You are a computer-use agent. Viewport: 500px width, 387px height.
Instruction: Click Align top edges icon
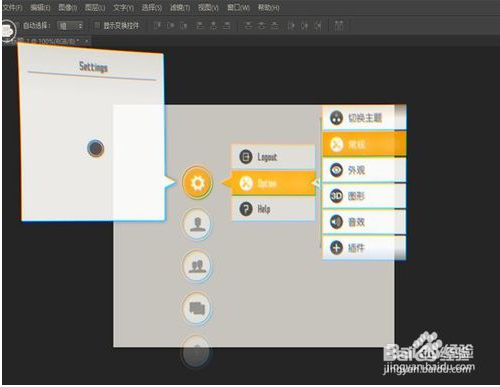point(157,25)
